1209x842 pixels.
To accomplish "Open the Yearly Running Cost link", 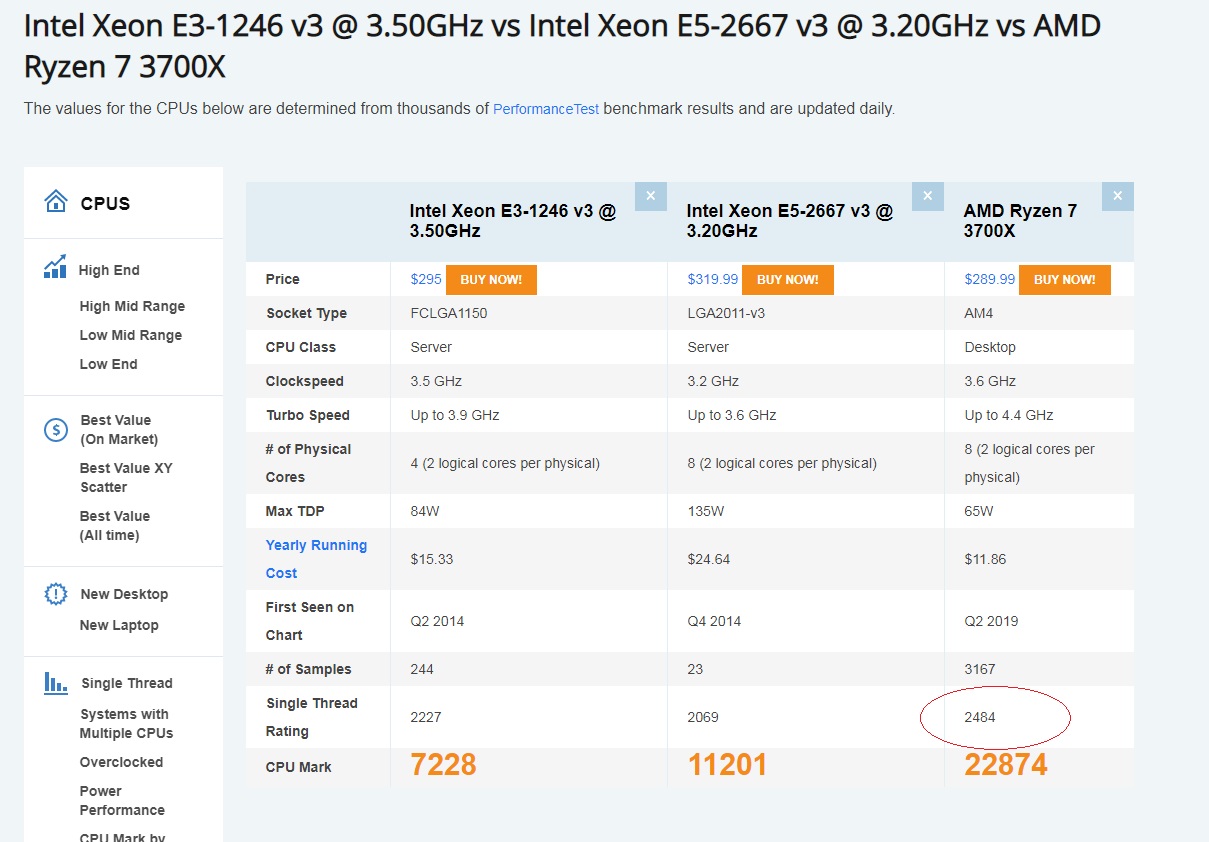I will coord(316,559).
